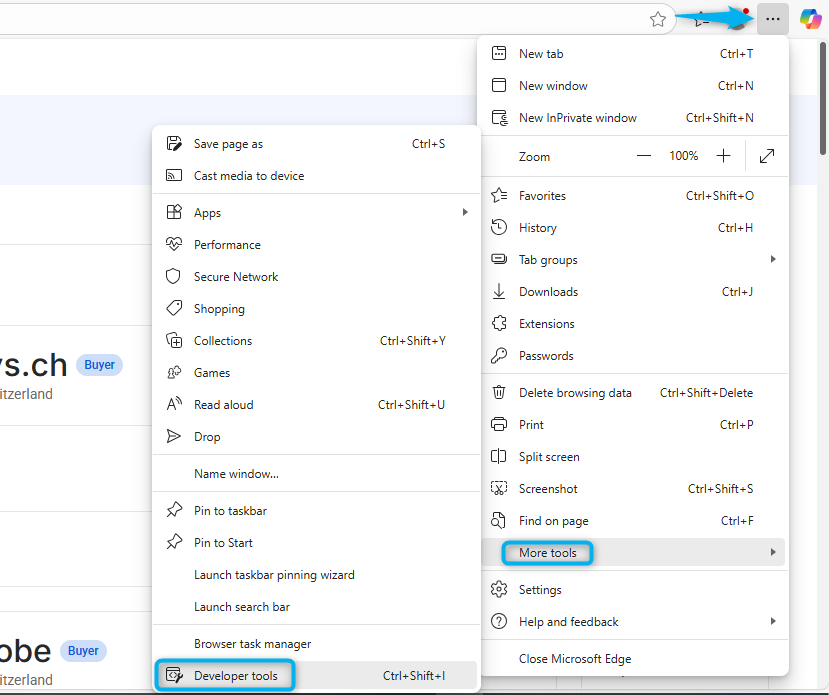Open Browser task manager entry

coord(317,644)
